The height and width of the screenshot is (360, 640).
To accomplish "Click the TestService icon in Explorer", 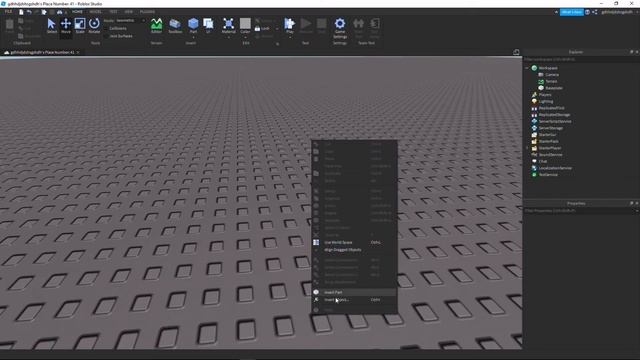I will click(534, 175).
